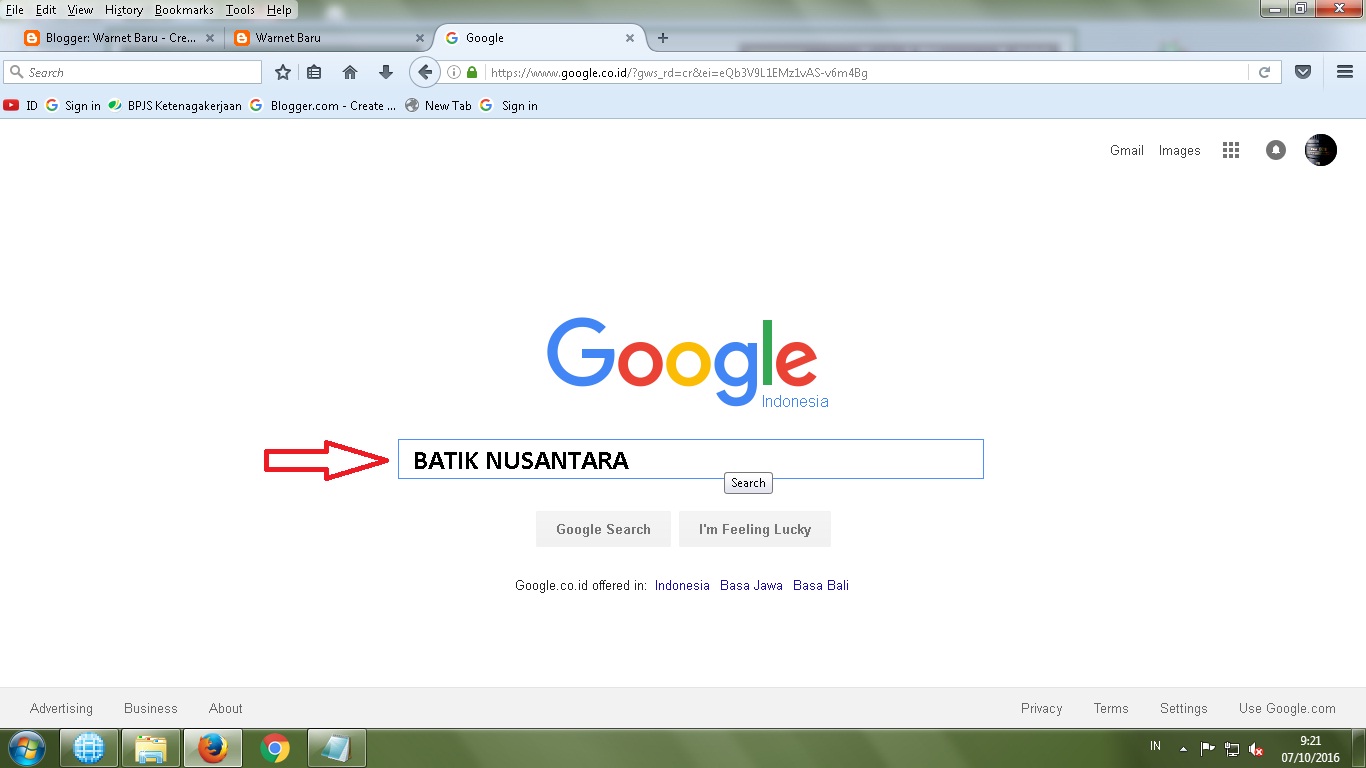
Task: Show site information icon in address bar
Action: [x=454, y=72]
